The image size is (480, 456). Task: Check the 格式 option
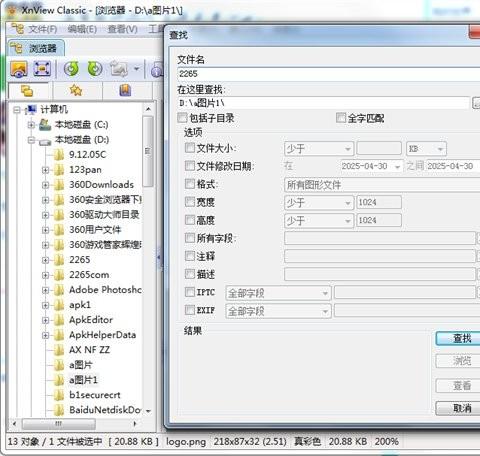[190, 184]
